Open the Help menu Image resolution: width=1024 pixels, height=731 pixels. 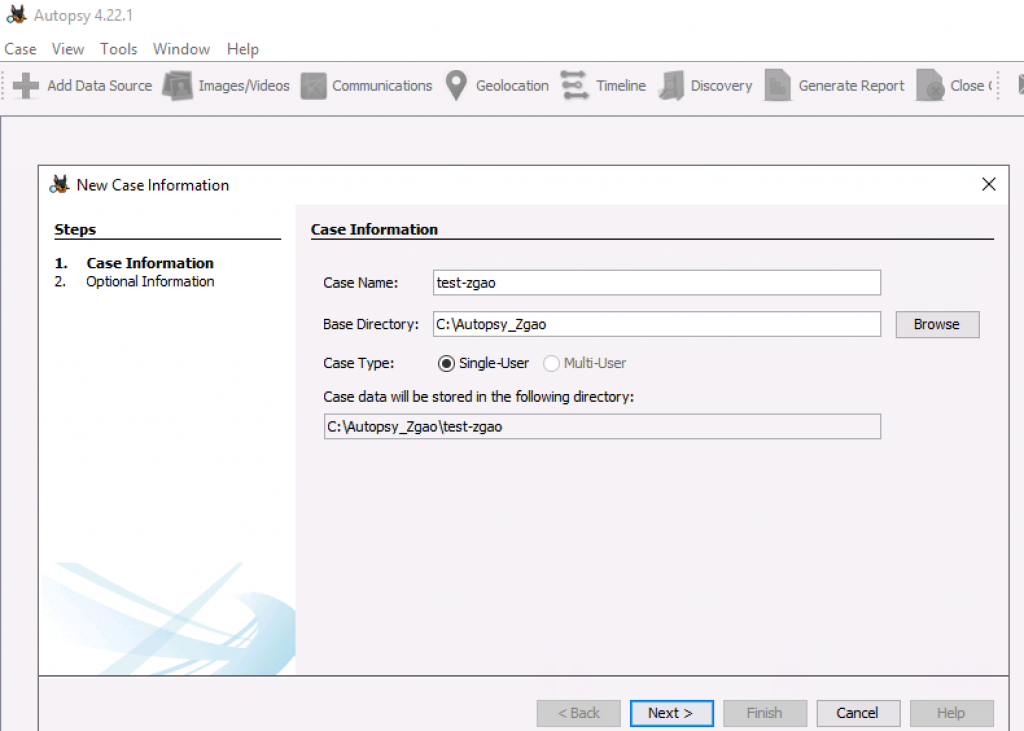pyautogui.click(x=243, y=49)
